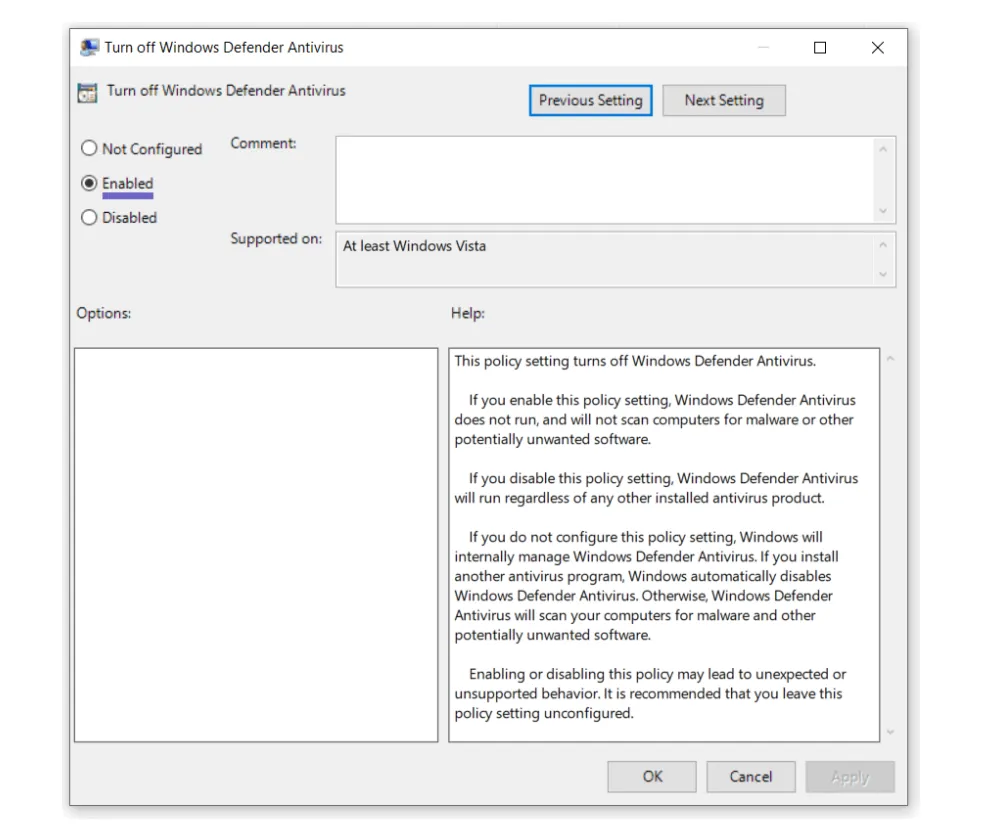Go to Next Setting
1002x837 pixels.
[724, 100]
